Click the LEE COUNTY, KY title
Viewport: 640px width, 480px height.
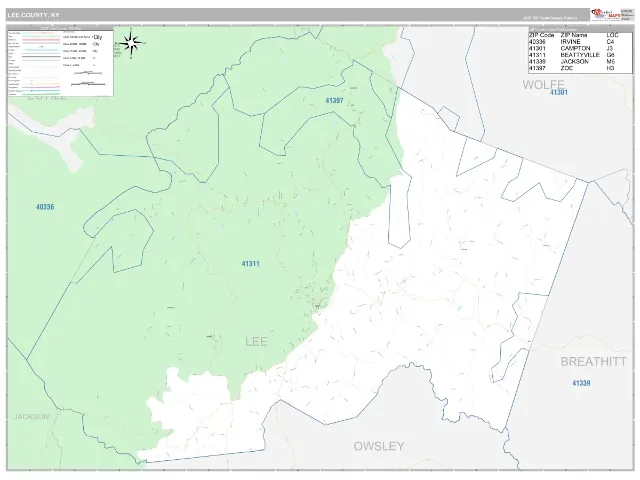pyautogui.click(x=33, y=15)
